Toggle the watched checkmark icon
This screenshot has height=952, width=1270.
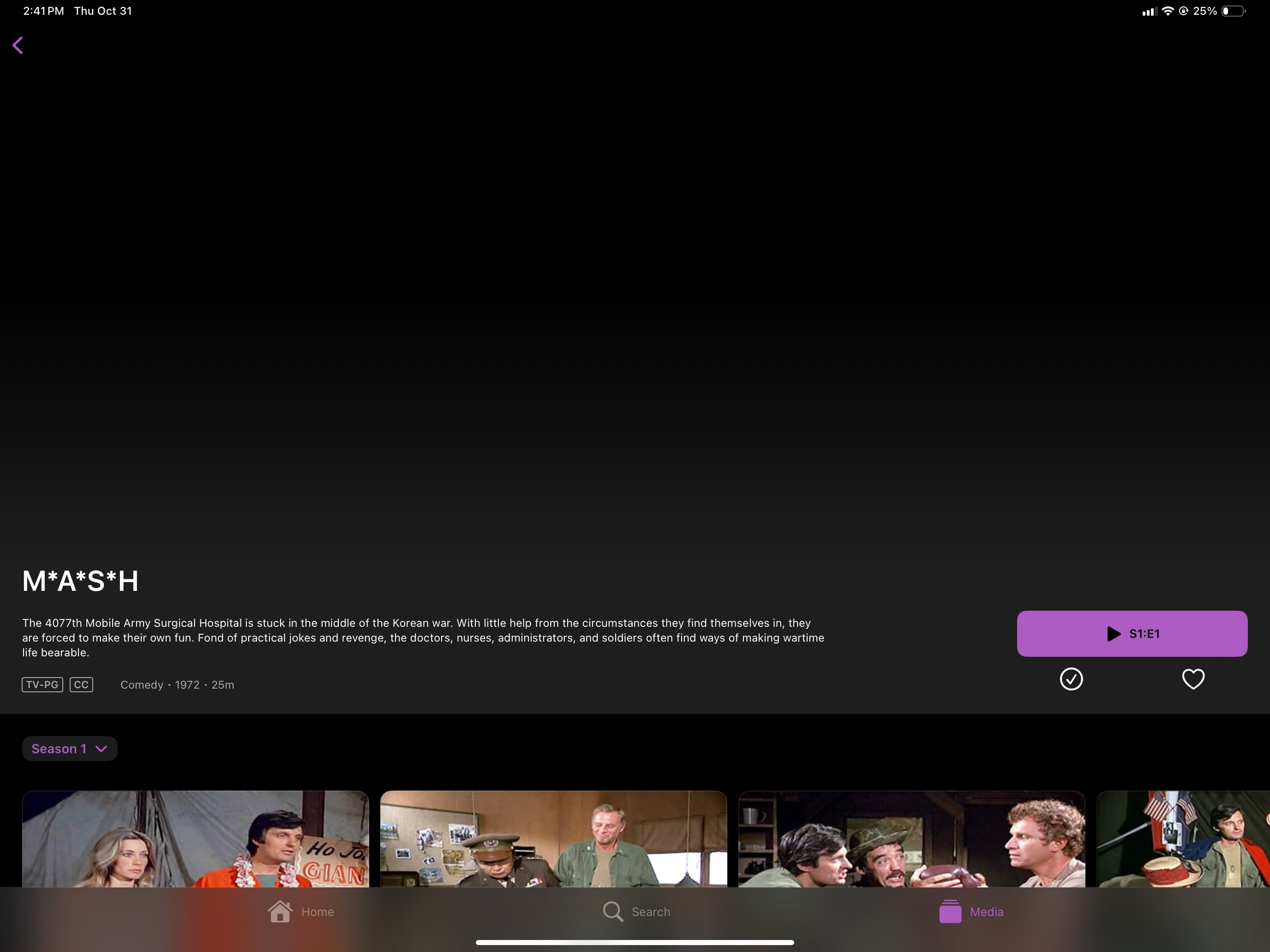click(1071, 679)
